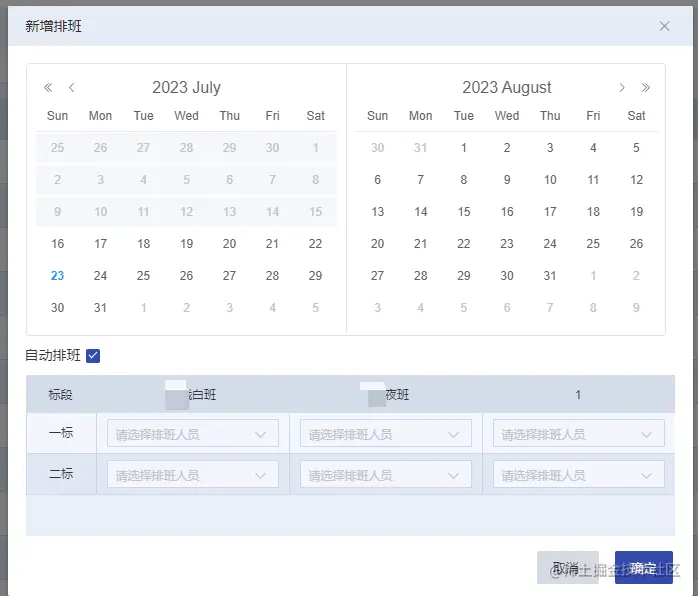Click the 取消 cancel button

click(x=568, y=568)
